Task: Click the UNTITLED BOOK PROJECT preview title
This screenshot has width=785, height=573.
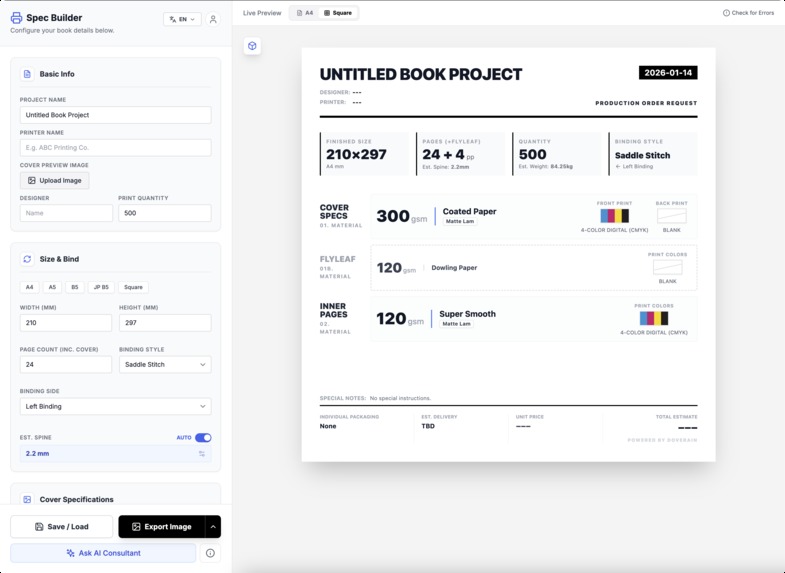Action: tap(421, 75)
